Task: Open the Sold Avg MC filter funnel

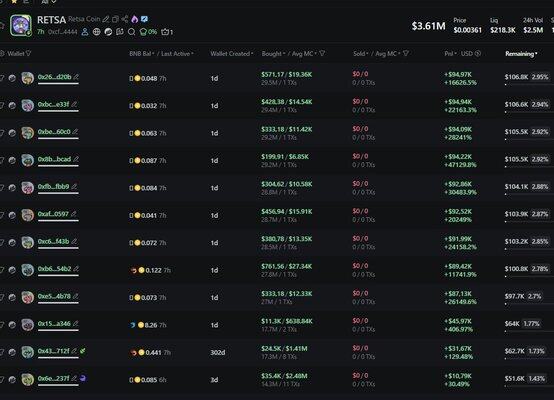Action: click(406, 53)
